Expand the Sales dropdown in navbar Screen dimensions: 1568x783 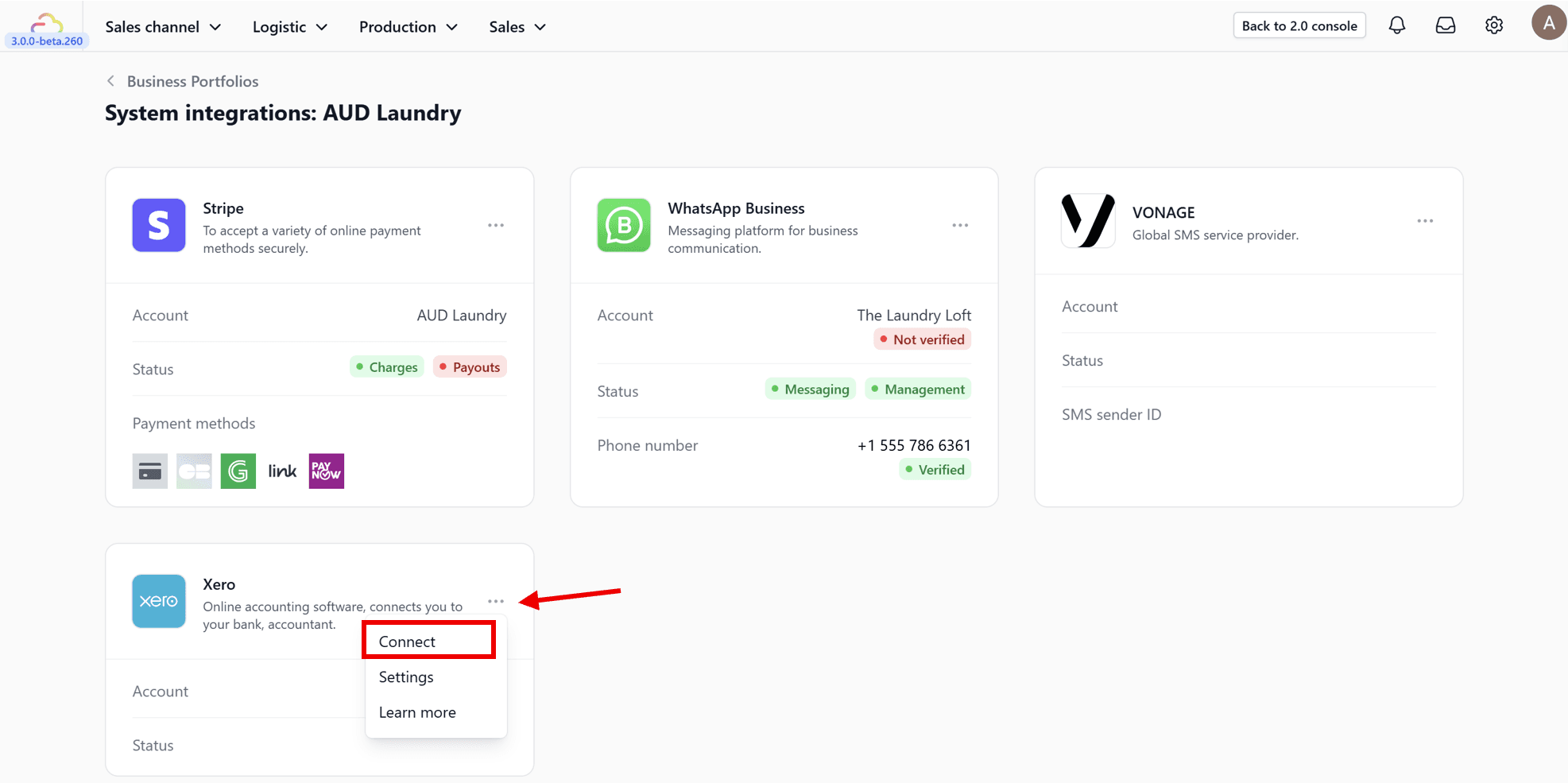517,27
